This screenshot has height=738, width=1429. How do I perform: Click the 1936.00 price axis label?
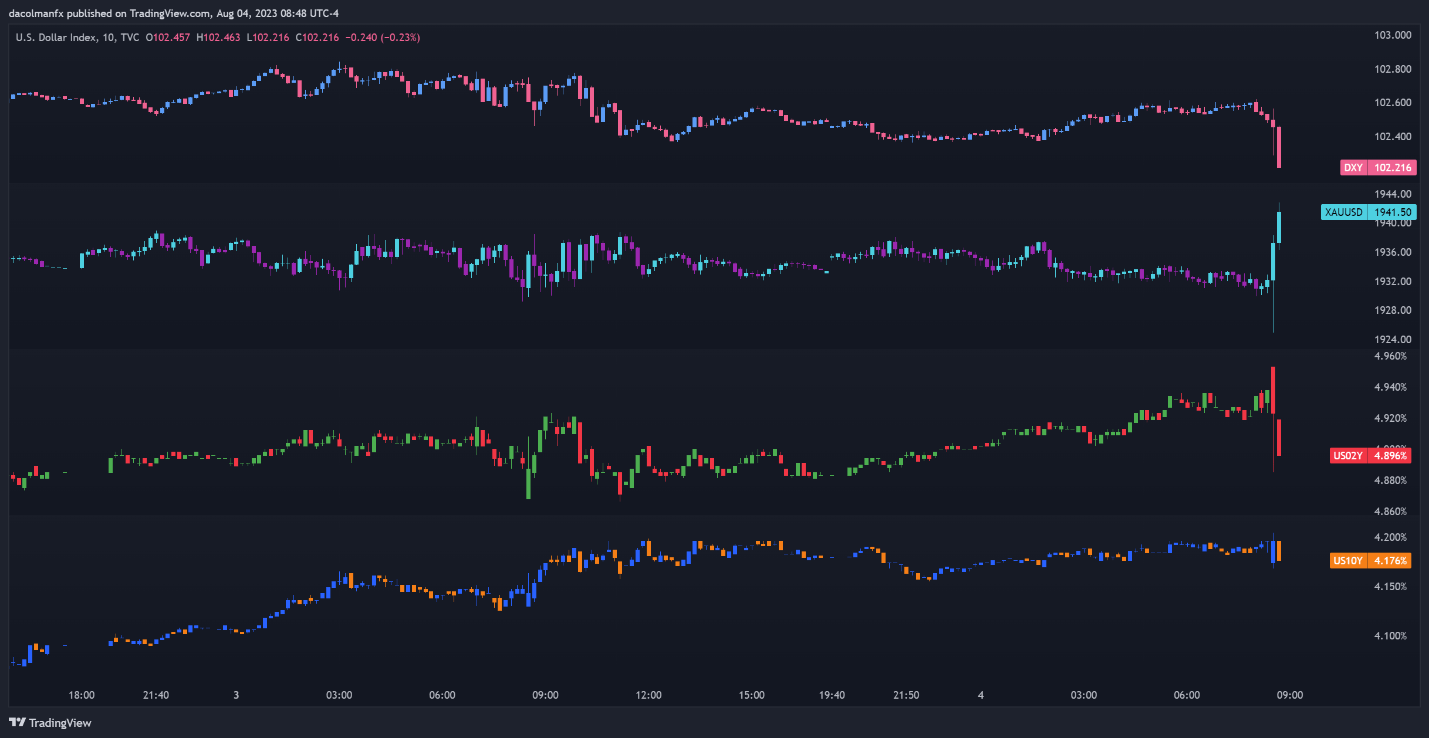pos(1393,252)
